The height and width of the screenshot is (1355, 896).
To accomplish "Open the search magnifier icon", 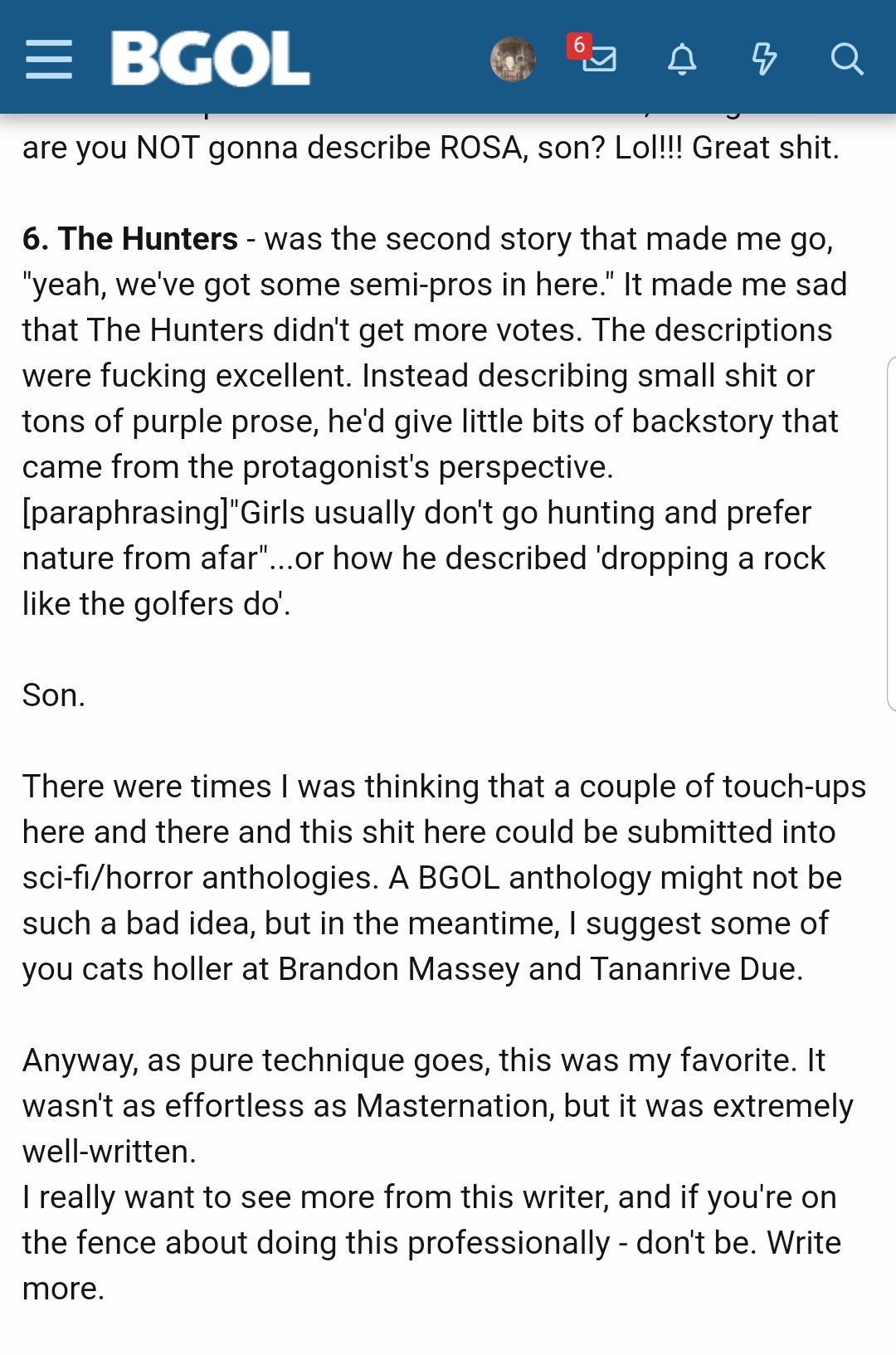I will click(x=846, y=60).
